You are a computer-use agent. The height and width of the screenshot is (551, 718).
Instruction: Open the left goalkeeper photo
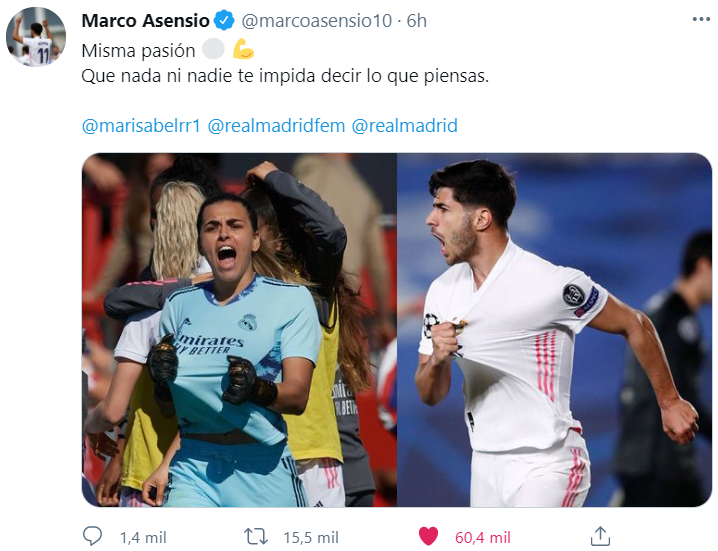tap(239, 330)
